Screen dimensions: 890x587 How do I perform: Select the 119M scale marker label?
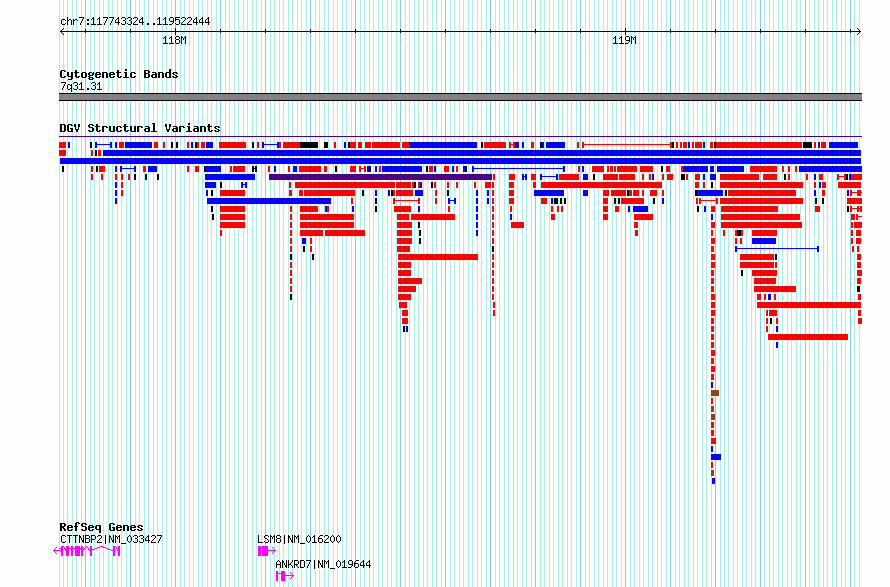(x=624, y=41)
